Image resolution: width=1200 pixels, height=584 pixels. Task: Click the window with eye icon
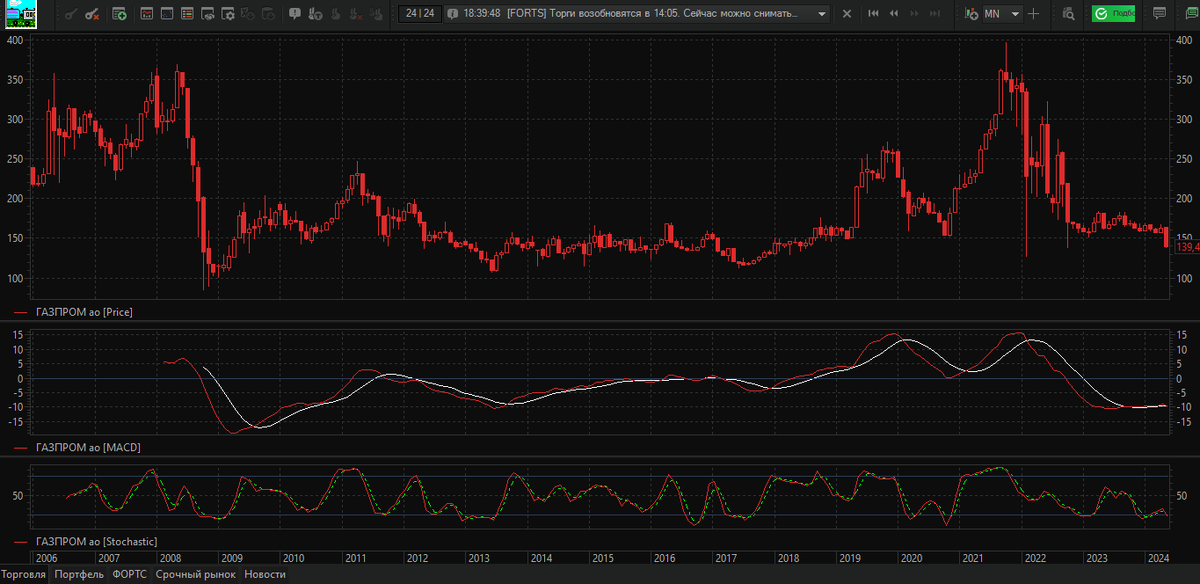tap(207, 14)
